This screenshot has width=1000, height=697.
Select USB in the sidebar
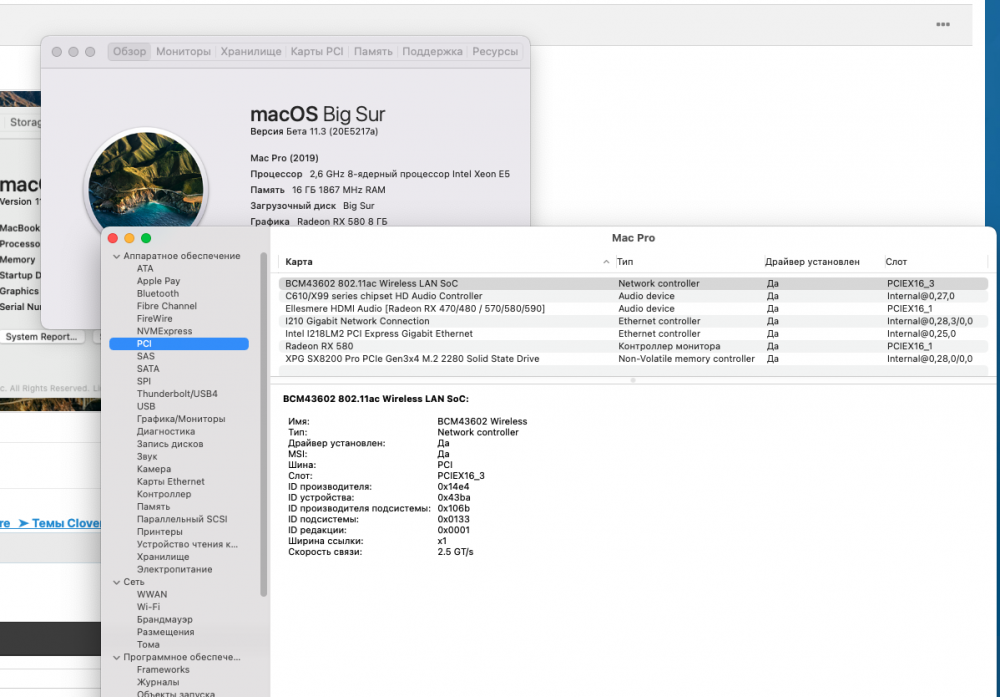click(145, 406)
